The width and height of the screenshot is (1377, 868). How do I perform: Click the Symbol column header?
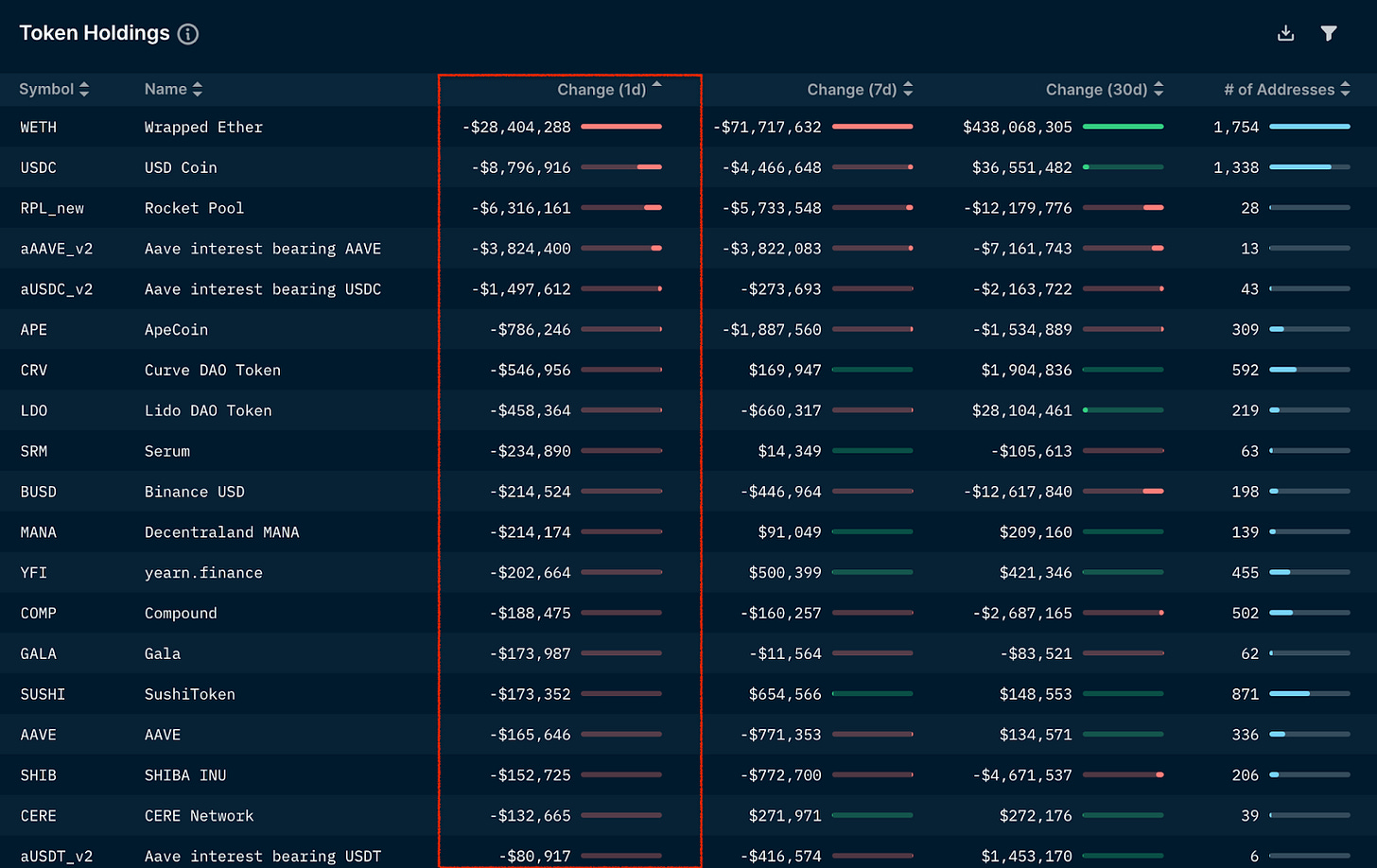(x=46, y=89)
